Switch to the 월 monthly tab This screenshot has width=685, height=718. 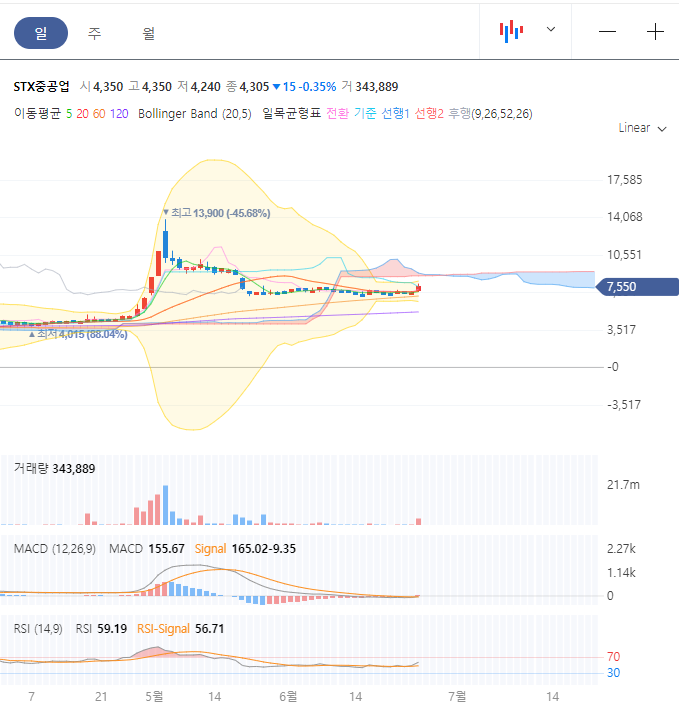pyautogui.click(x=148, y=33)
